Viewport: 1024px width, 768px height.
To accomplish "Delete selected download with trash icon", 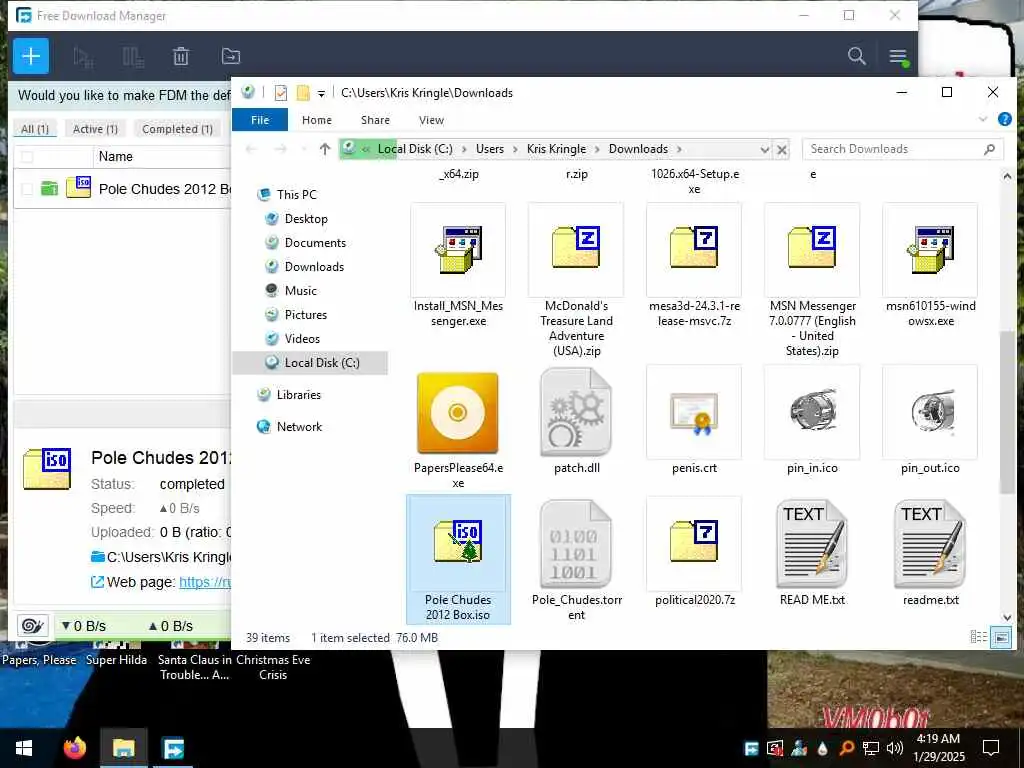I will coord(181,57).
